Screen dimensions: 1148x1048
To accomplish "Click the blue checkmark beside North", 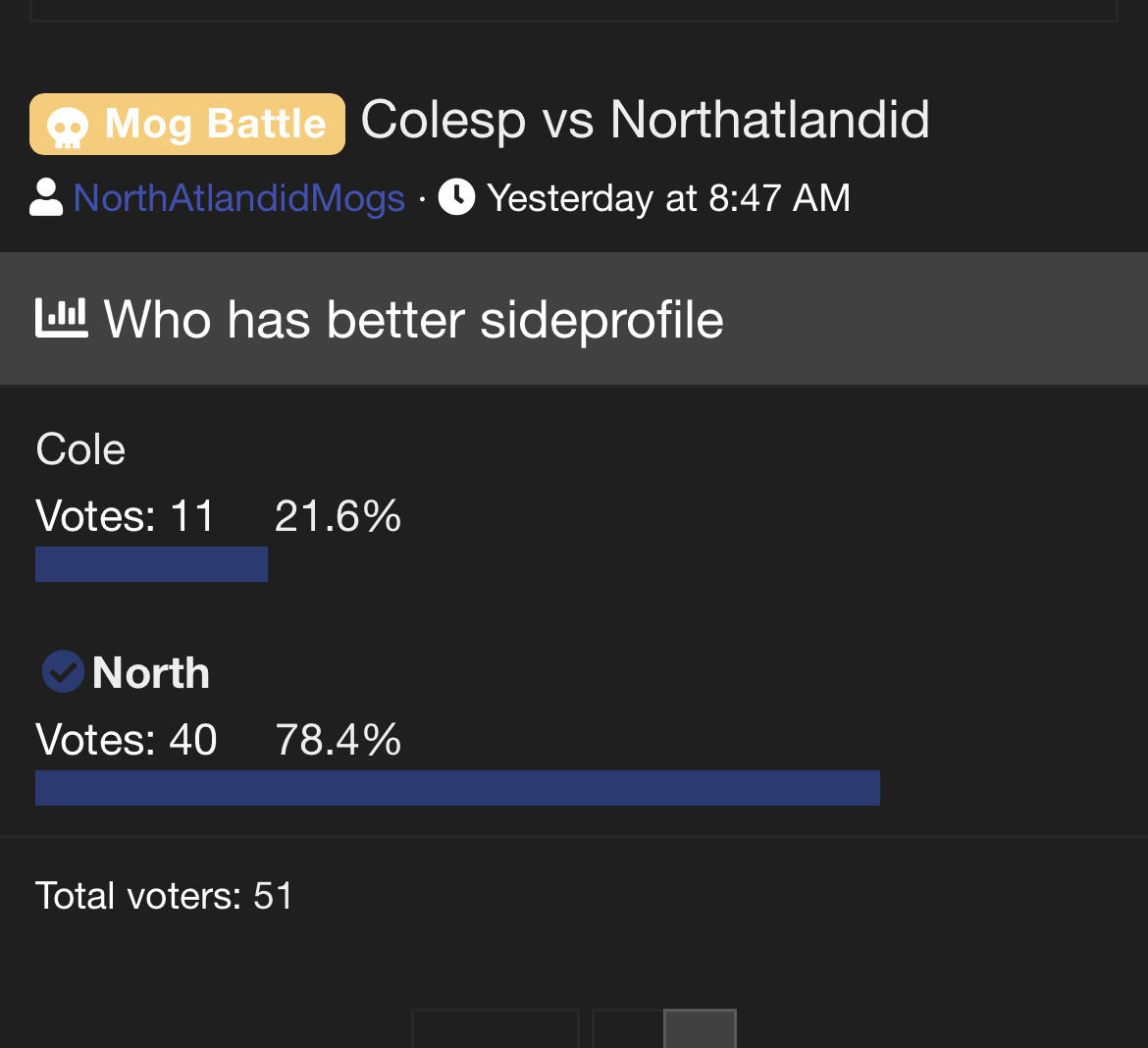I will pyautogui.click(x=63, y=671).
